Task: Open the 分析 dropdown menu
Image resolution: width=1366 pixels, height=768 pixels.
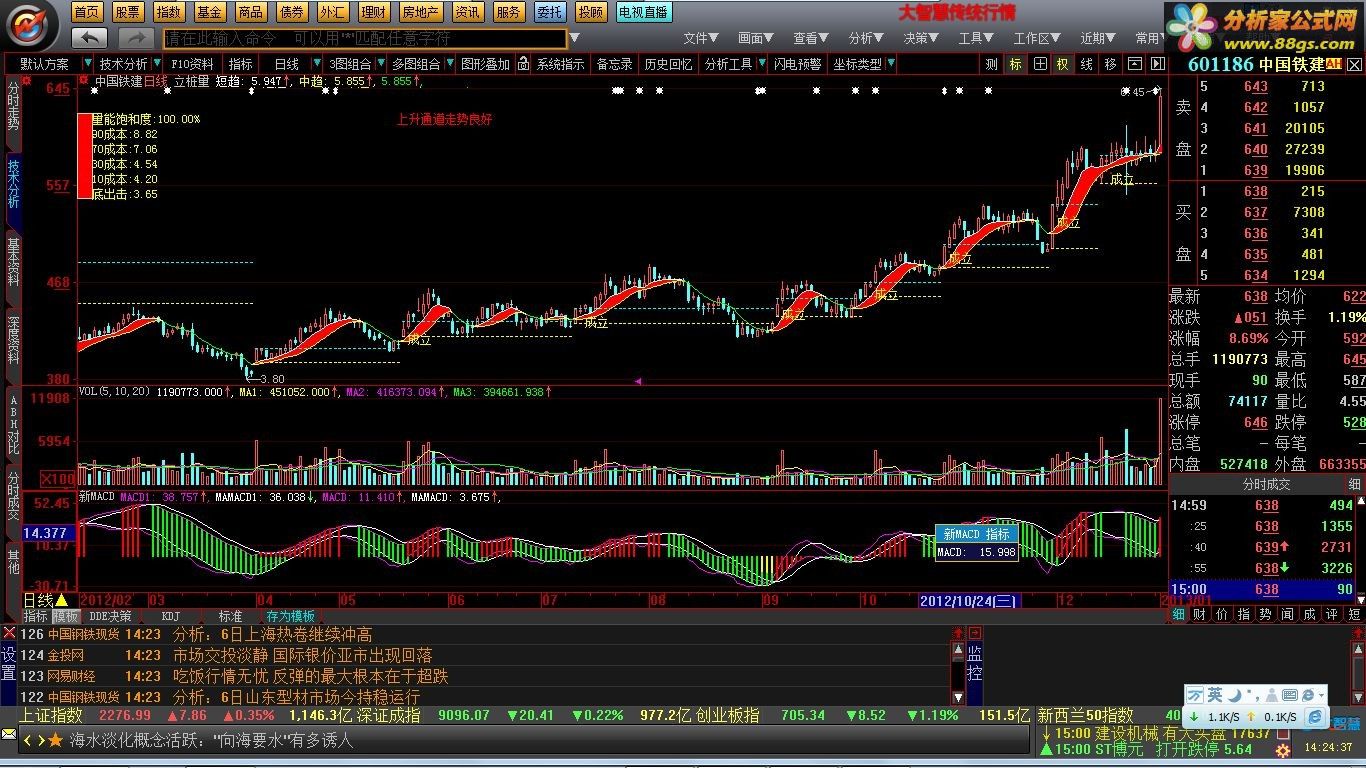Action: coord(866,38)
